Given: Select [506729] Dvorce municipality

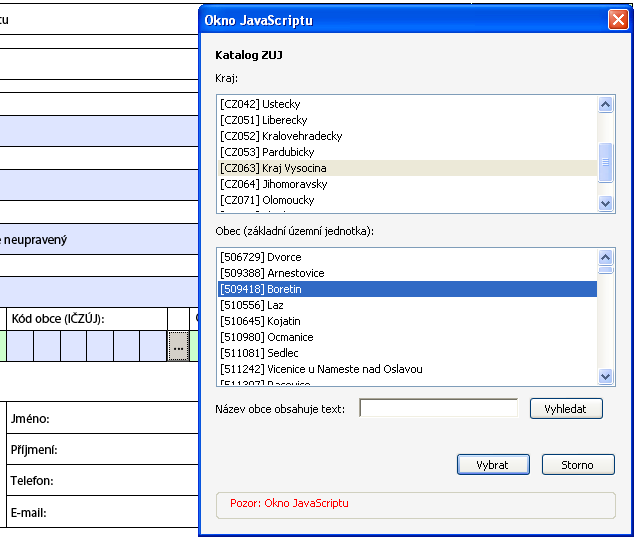Looking at the screenshot, I should point(407,257).
